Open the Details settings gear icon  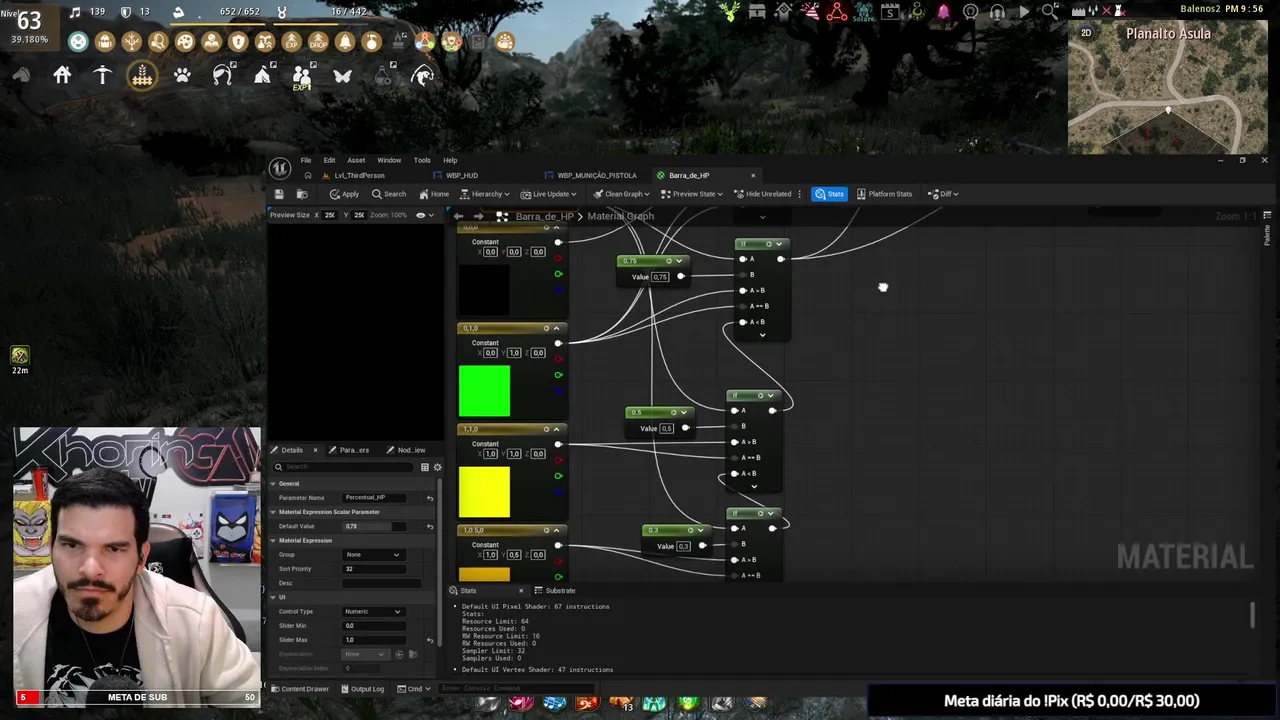point(437,467)
